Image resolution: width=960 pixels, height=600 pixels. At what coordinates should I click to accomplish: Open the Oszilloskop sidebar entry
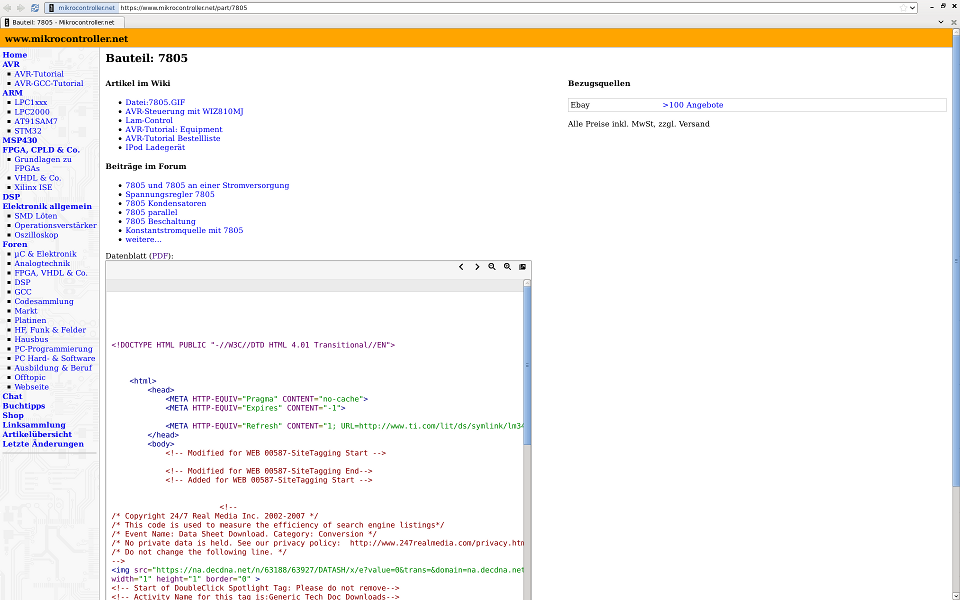pyautogui.click(x=37, y=235)
